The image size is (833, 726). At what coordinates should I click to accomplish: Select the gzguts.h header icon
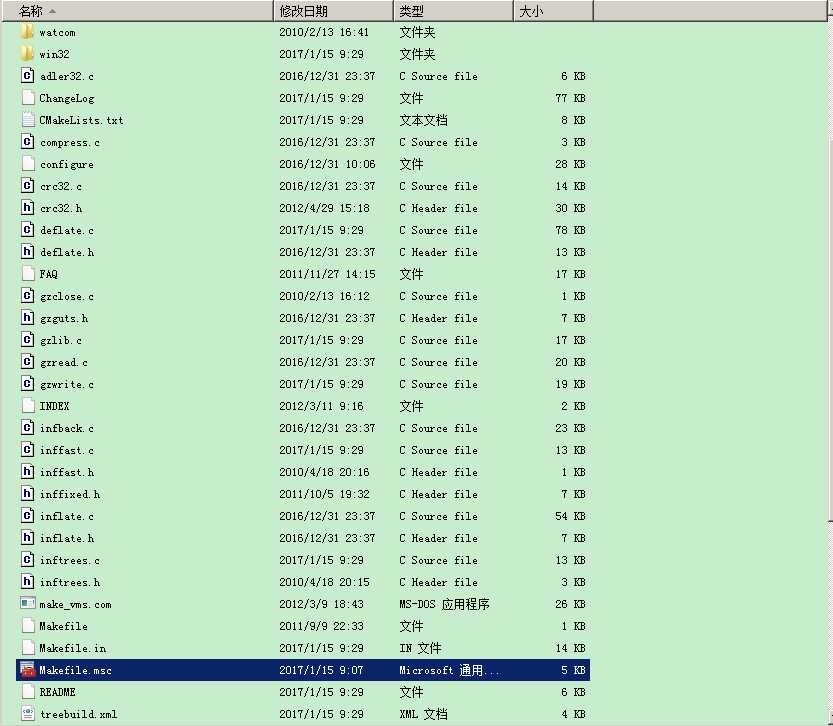click(28, 318)
